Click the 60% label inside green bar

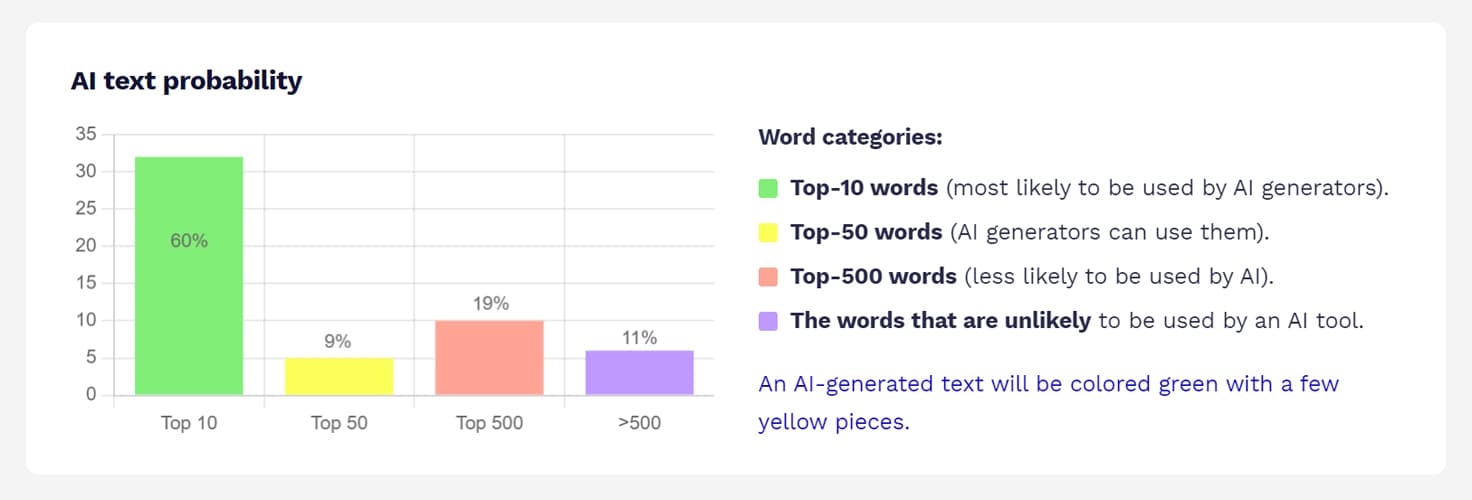189,241
